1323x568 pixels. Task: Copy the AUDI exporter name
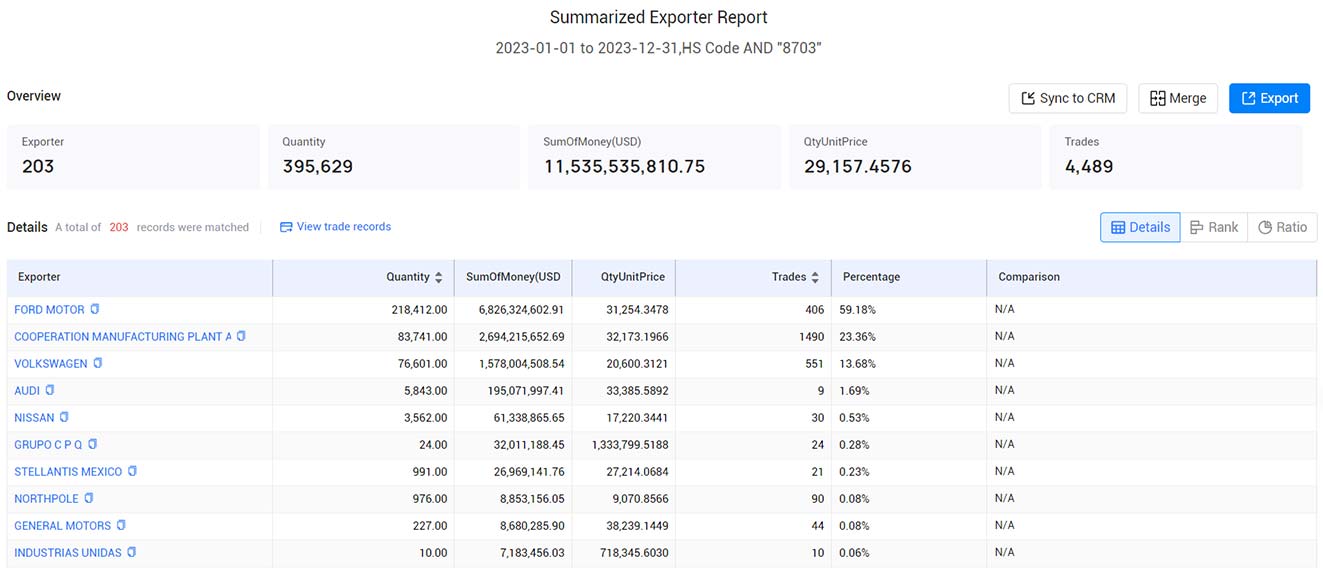[50, 390]
